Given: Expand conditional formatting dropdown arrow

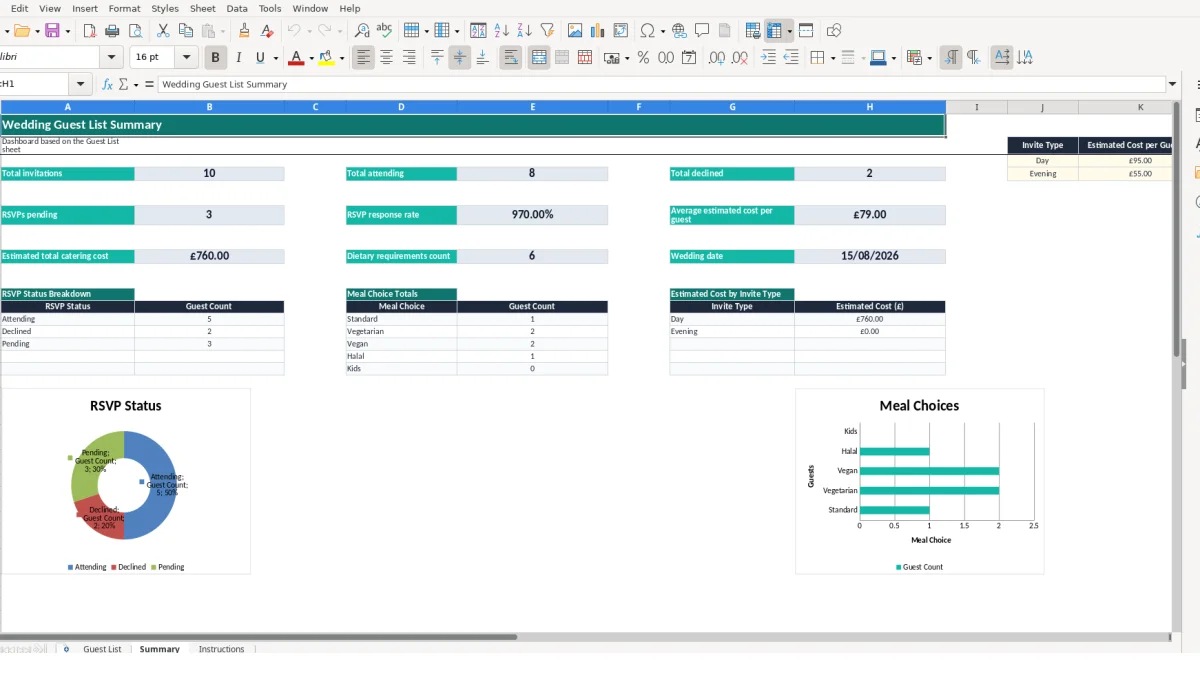Looking at the screenshot, I should (929, 58).
